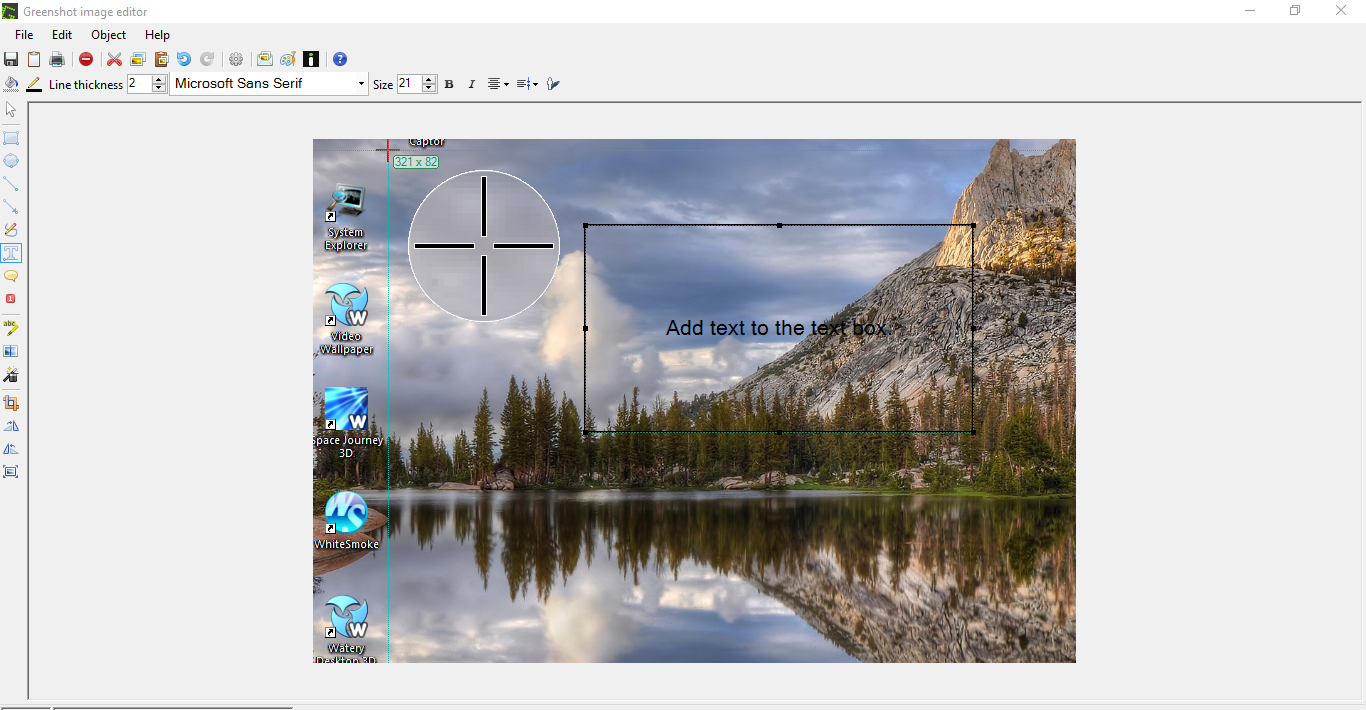
Task: Choose the Speech bubble tool
Action: 11,275
